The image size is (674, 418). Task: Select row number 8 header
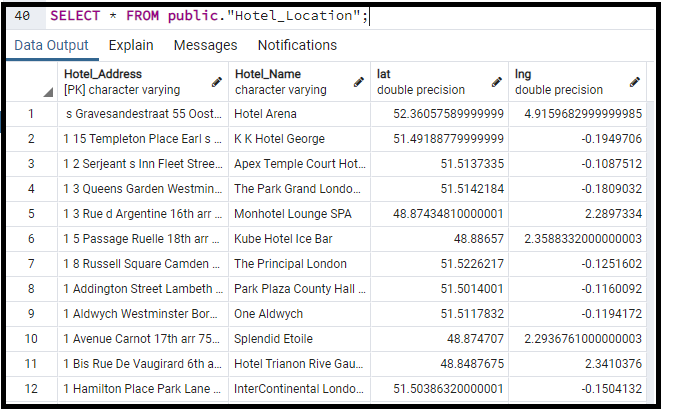click(31, 289)
